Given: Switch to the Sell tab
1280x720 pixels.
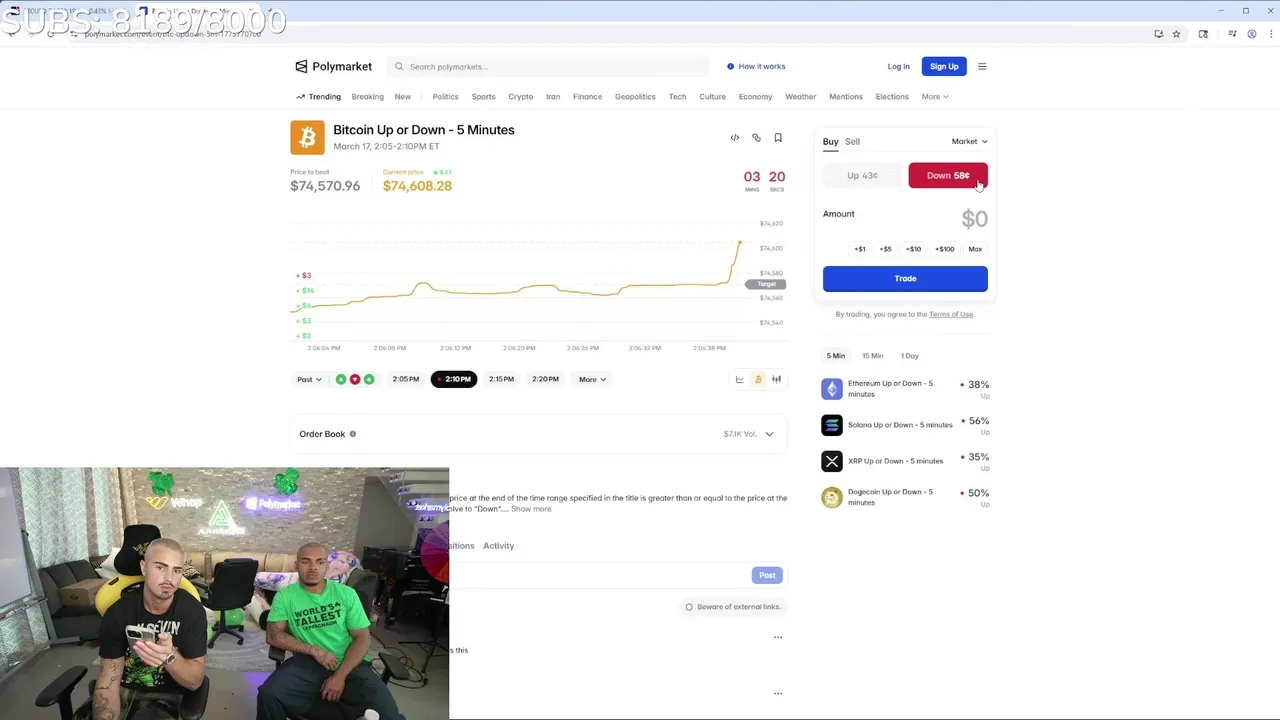Looking at the screenshot, I should tap(852, 142).
